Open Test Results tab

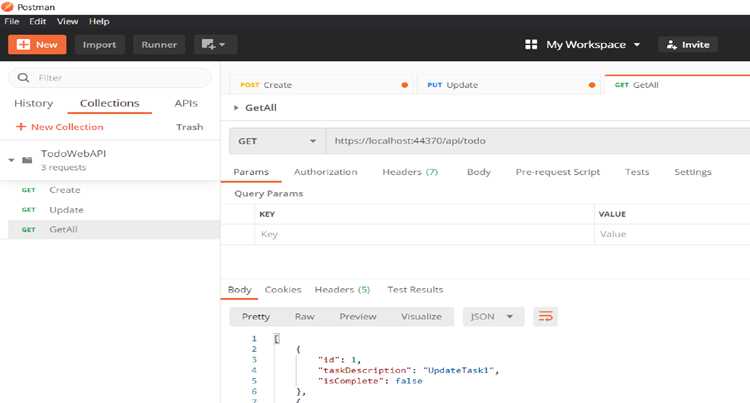click(x=415, y=290)
